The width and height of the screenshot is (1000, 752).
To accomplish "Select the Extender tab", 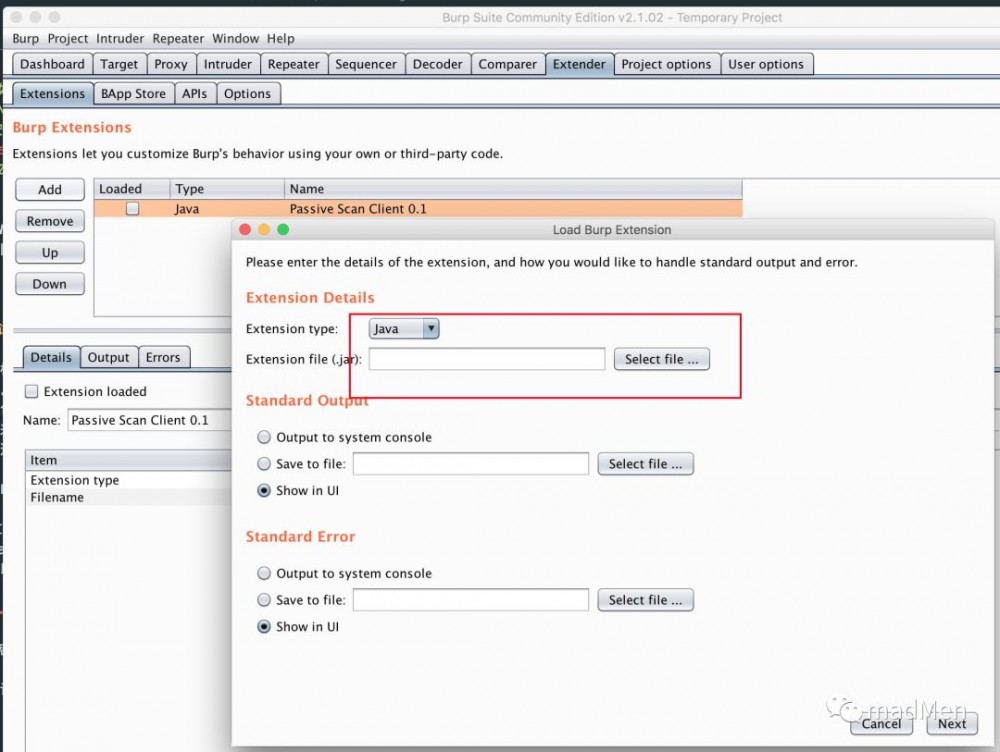I will point(579,64).
